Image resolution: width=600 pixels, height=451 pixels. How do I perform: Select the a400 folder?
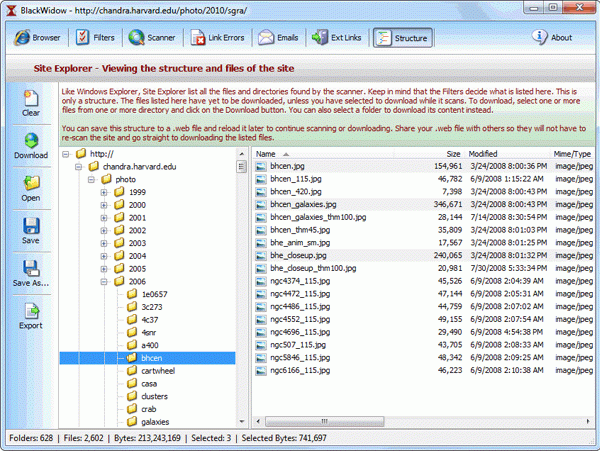point(143,345)
